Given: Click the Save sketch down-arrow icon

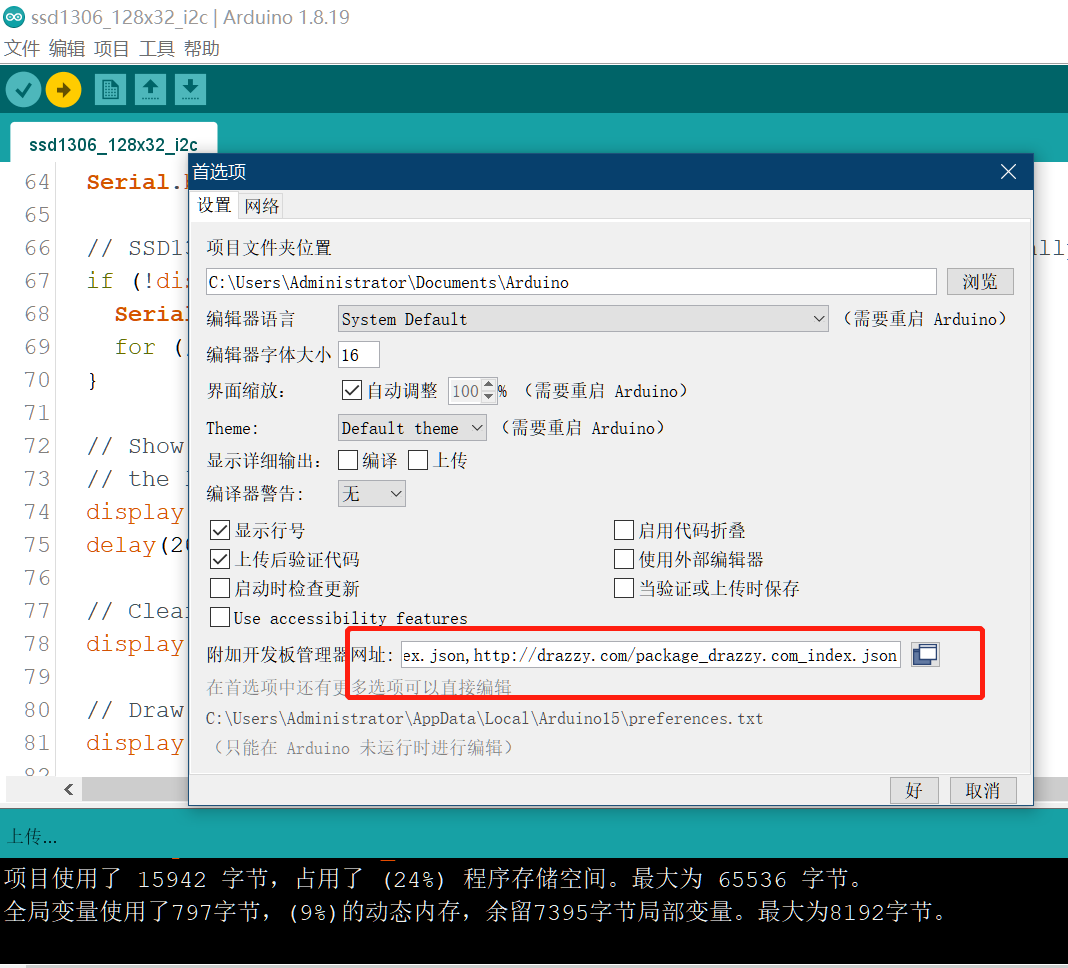Looking at the screenshot, I should (191, 90).
